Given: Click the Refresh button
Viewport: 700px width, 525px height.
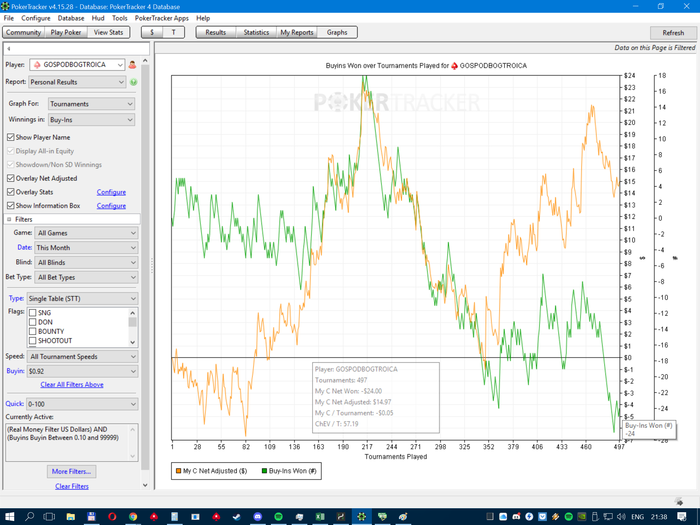Looking at the screenshot, I should 673,33.
